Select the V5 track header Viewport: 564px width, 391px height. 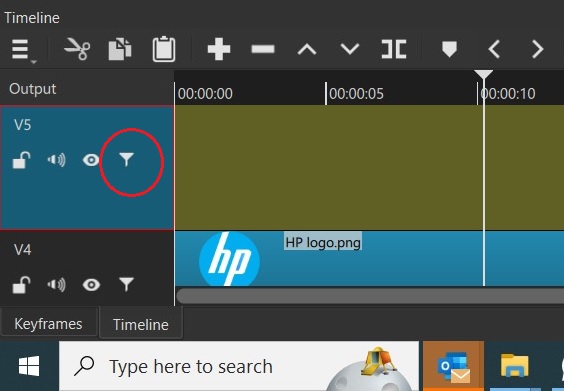(x=87, y=168)
